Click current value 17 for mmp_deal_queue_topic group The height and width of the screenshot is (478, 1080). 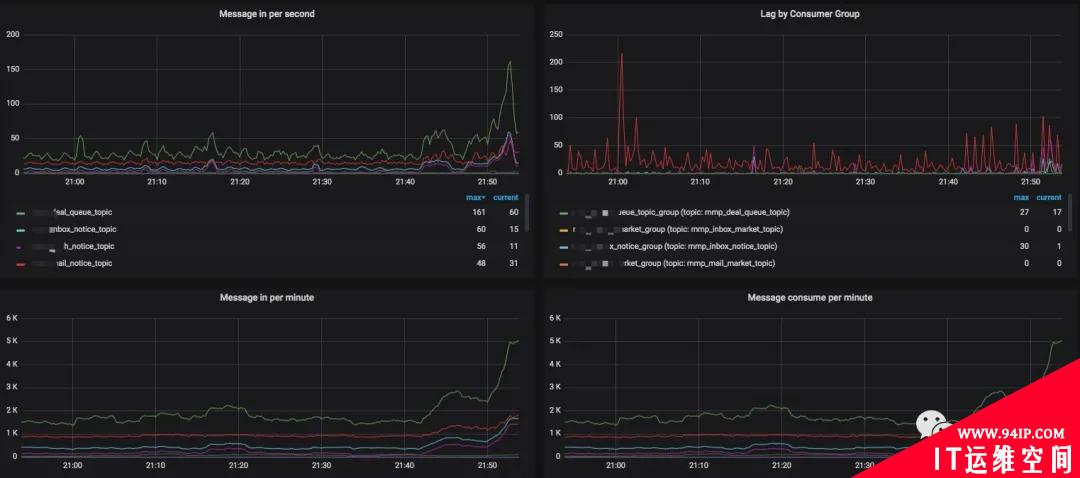tap(1057, 212)
